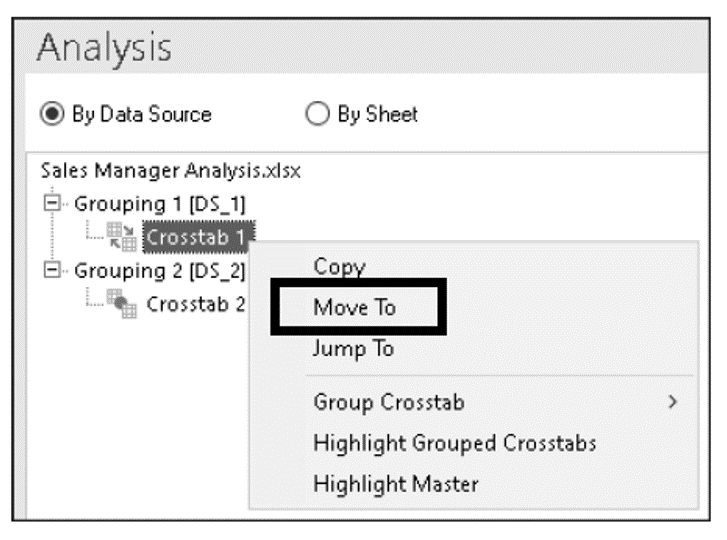
Task: Collapse the Grouping 2 [DS_2] node
Action: coord(52,270)
